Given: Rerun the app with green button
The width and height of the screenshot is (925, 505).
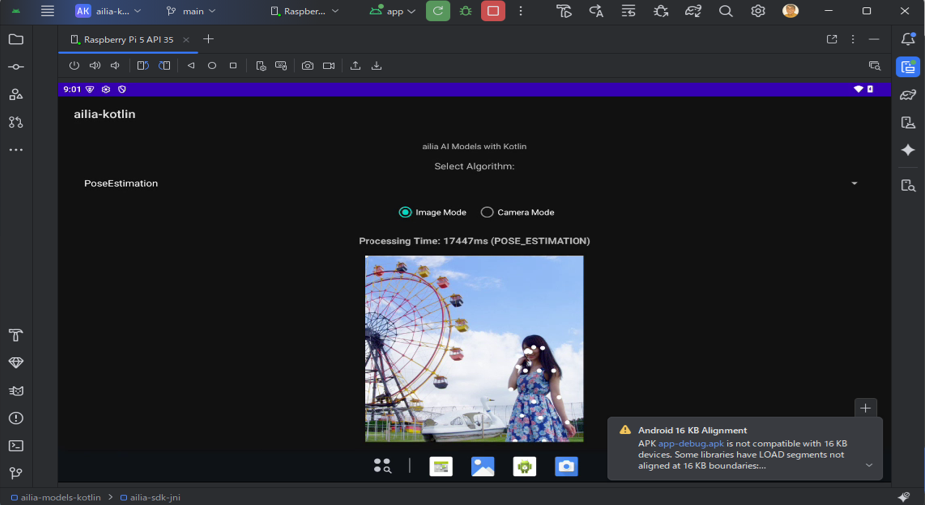Looking at the screenshot, I should (438, 11).
